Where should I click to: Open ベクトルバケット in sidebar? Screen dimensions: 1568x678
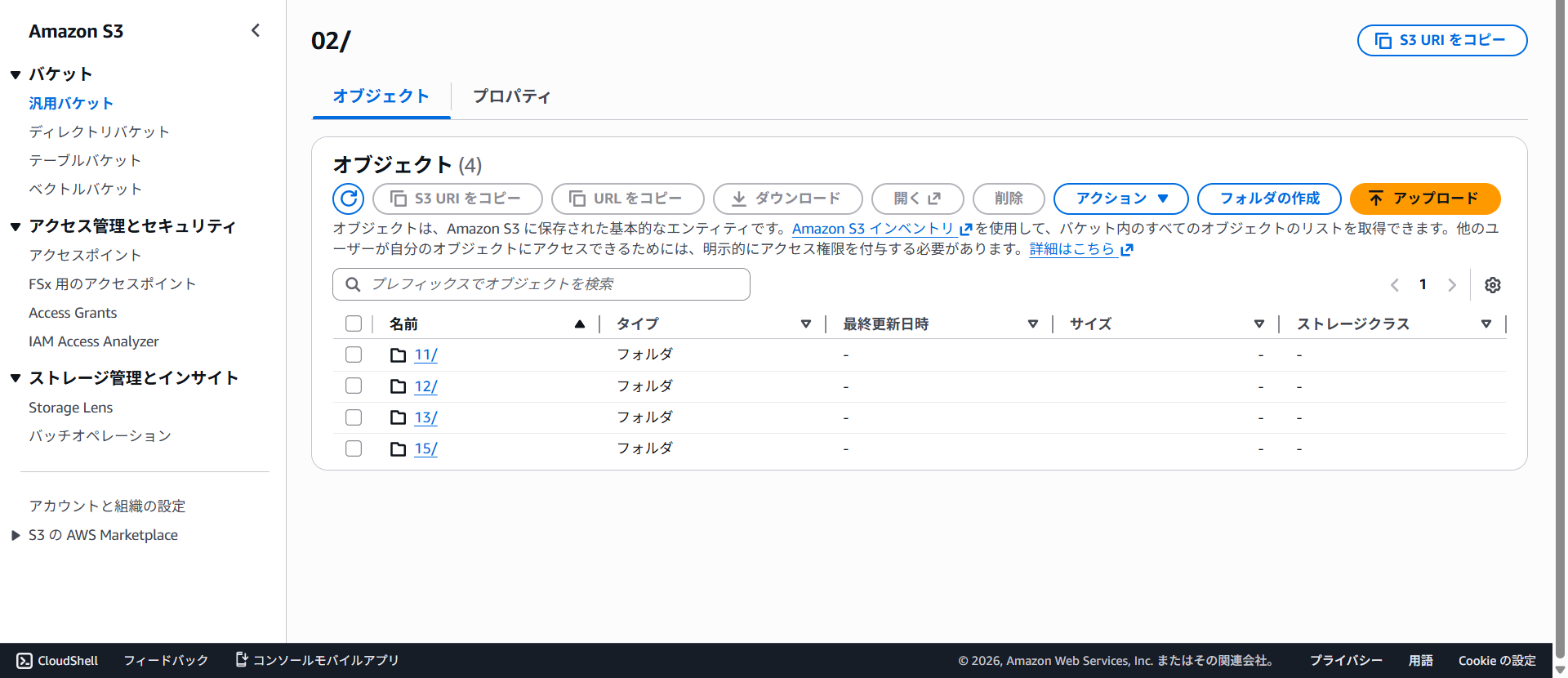[85, 190]
